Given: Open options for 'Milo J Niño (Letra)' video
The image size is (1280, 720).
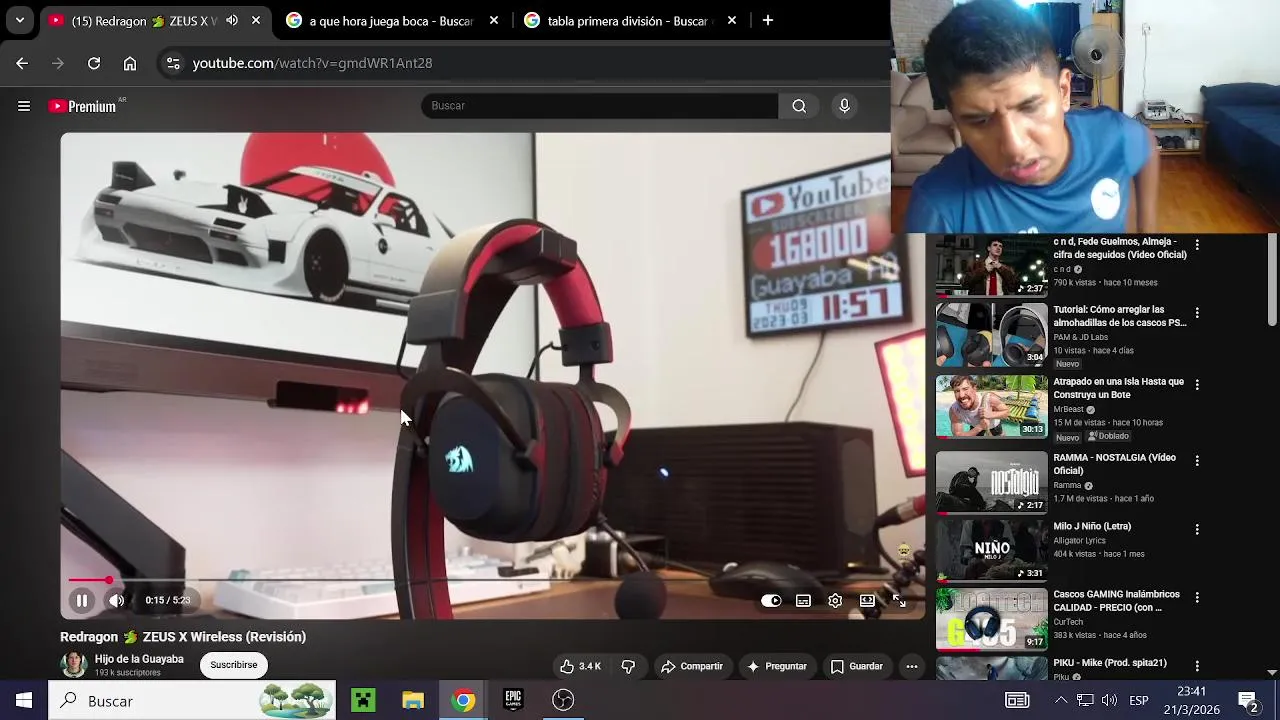Looking at the screenshot, I should point(1197,528).
